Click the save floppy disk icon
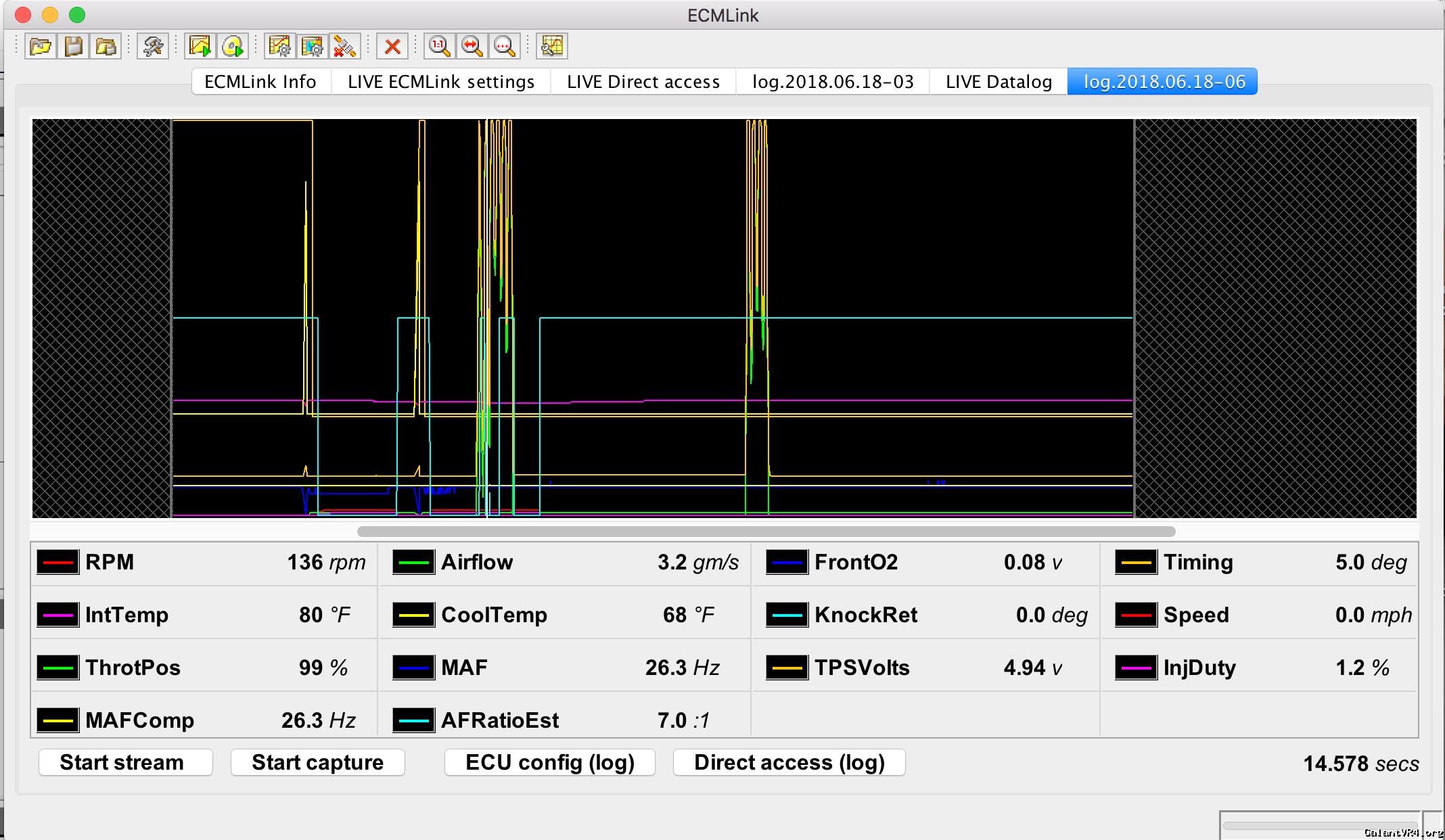Image resolution: width=1445 pixels, height=840 pixels. coord(74,47)
